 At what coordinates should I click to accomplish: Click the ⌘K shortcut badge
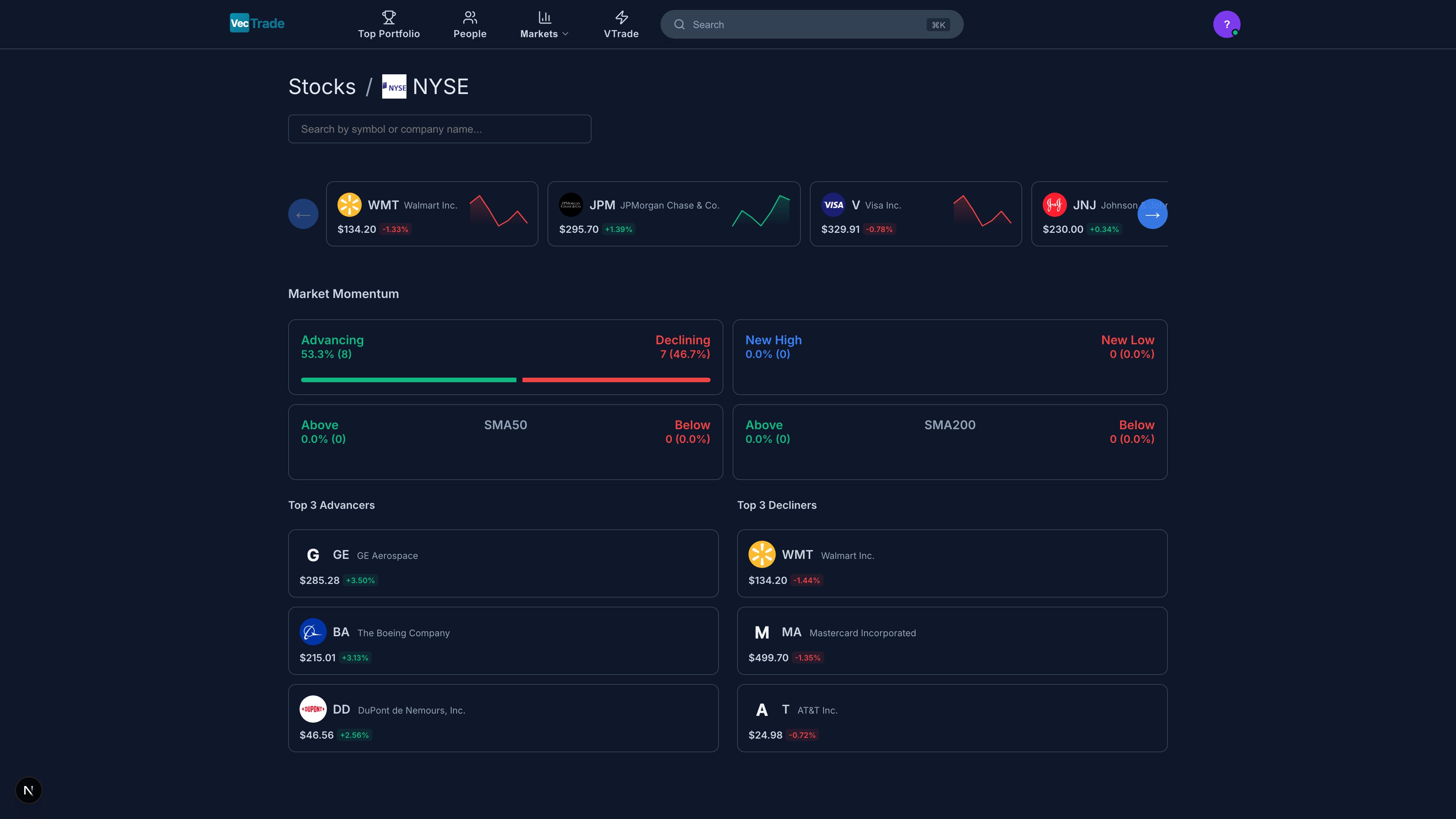click(x=938, y=25)
